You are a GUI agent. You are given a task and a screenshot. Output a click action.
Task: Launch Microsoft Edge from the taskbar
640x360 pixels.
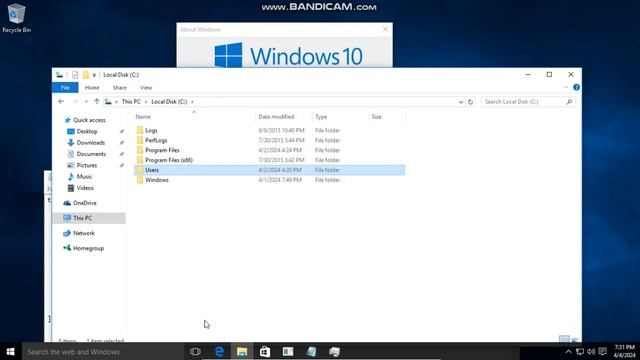(x=219, y=351)
